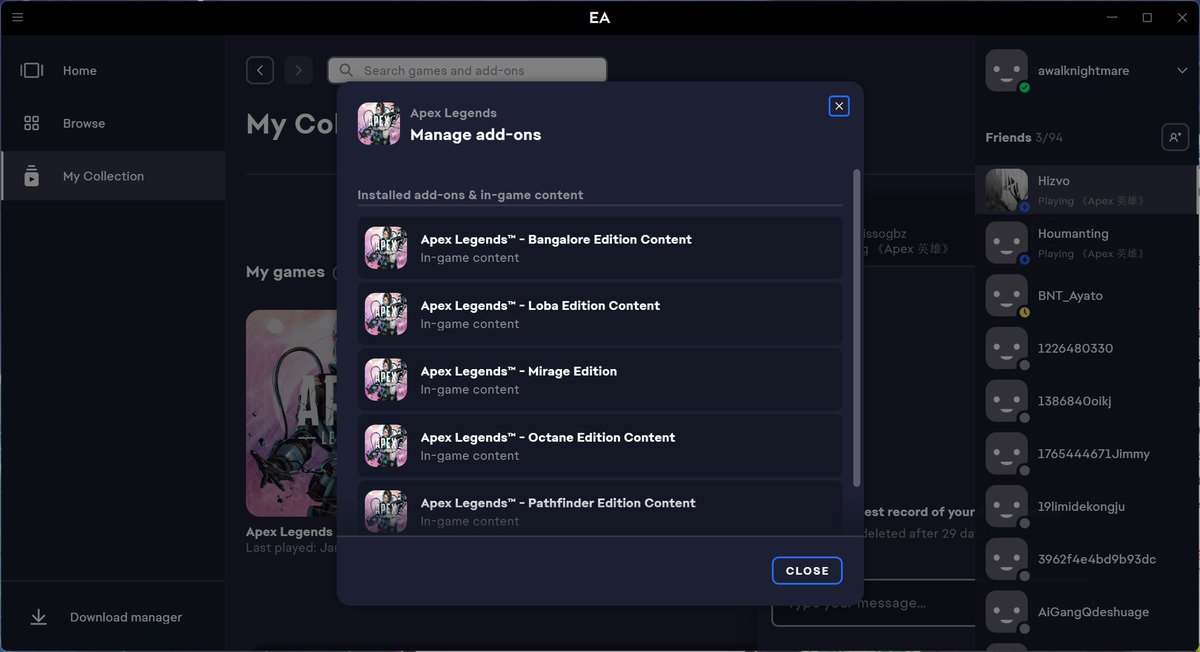Click the Search games and add-ons field
This screenshot has height=652, width=1200.
pos(467,70)
